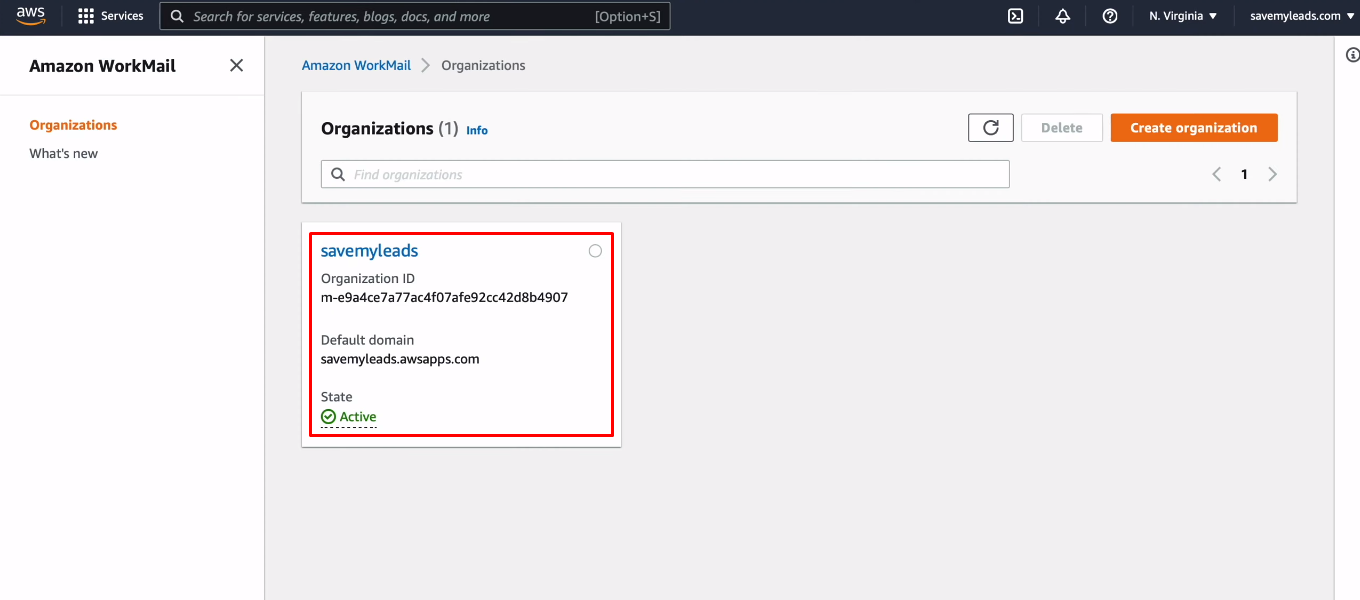Open the savemyleads.com account dropdown
Image resolution: width=1360 pixels, height=600 pixels.
click(1302, 16)
